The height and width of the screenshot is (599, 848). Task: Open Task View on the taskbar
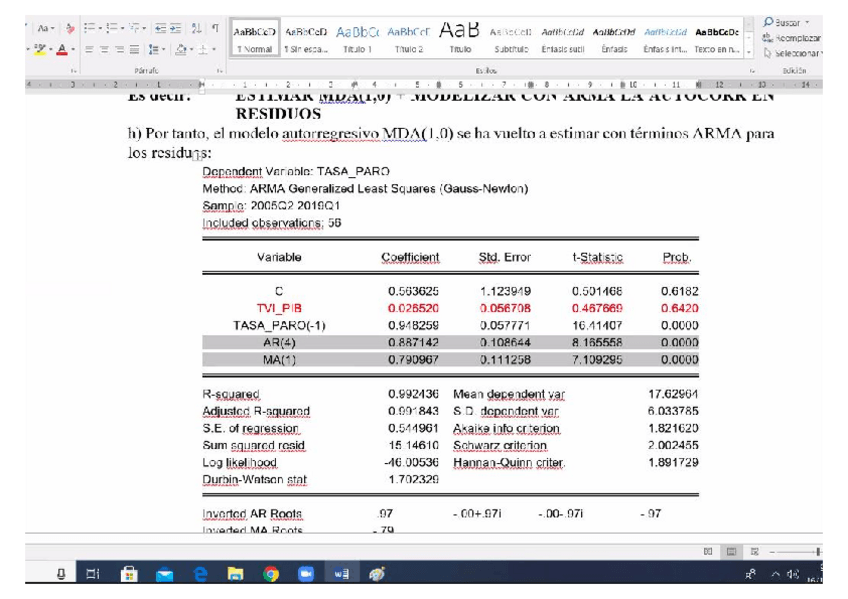point(93,574)
